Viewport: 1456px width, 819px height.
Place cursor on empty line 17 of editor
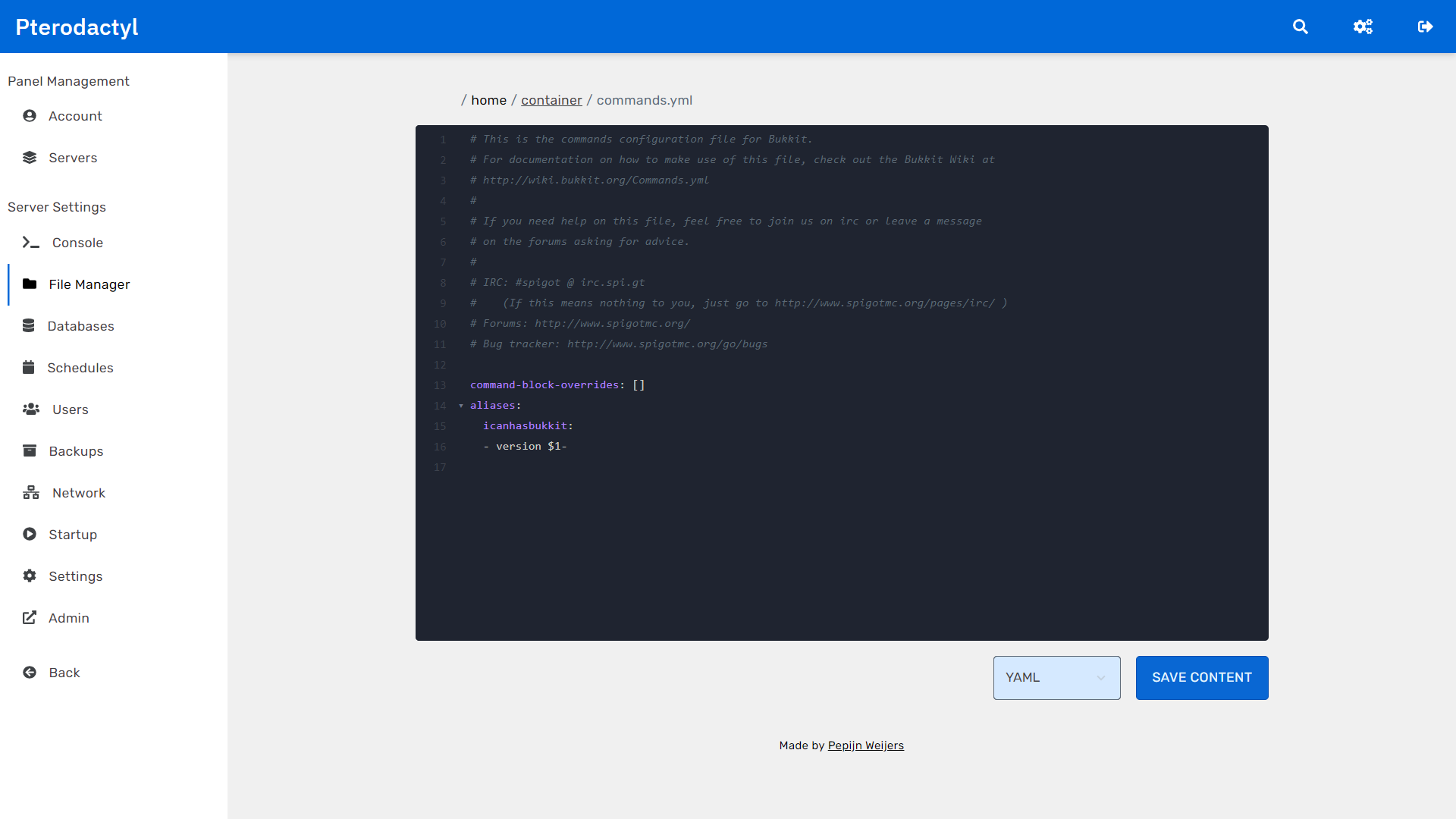tap(607, 467)
